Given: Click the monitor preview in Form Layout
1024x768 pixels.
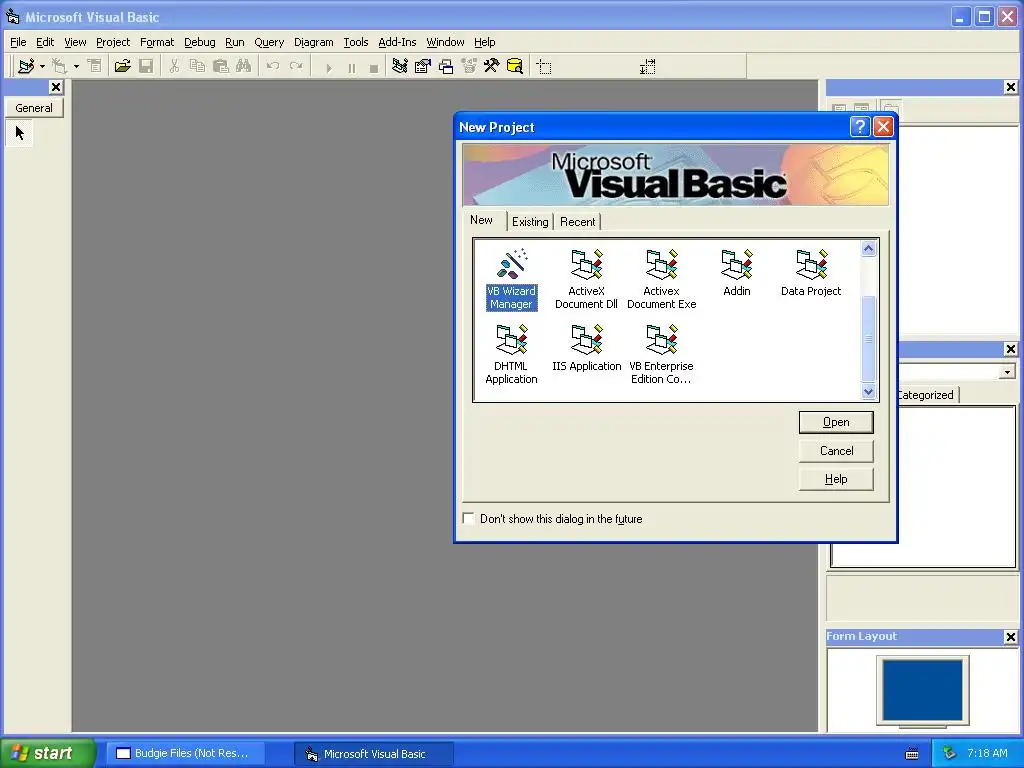Looking at the screenshot, I should coord(923,690).
